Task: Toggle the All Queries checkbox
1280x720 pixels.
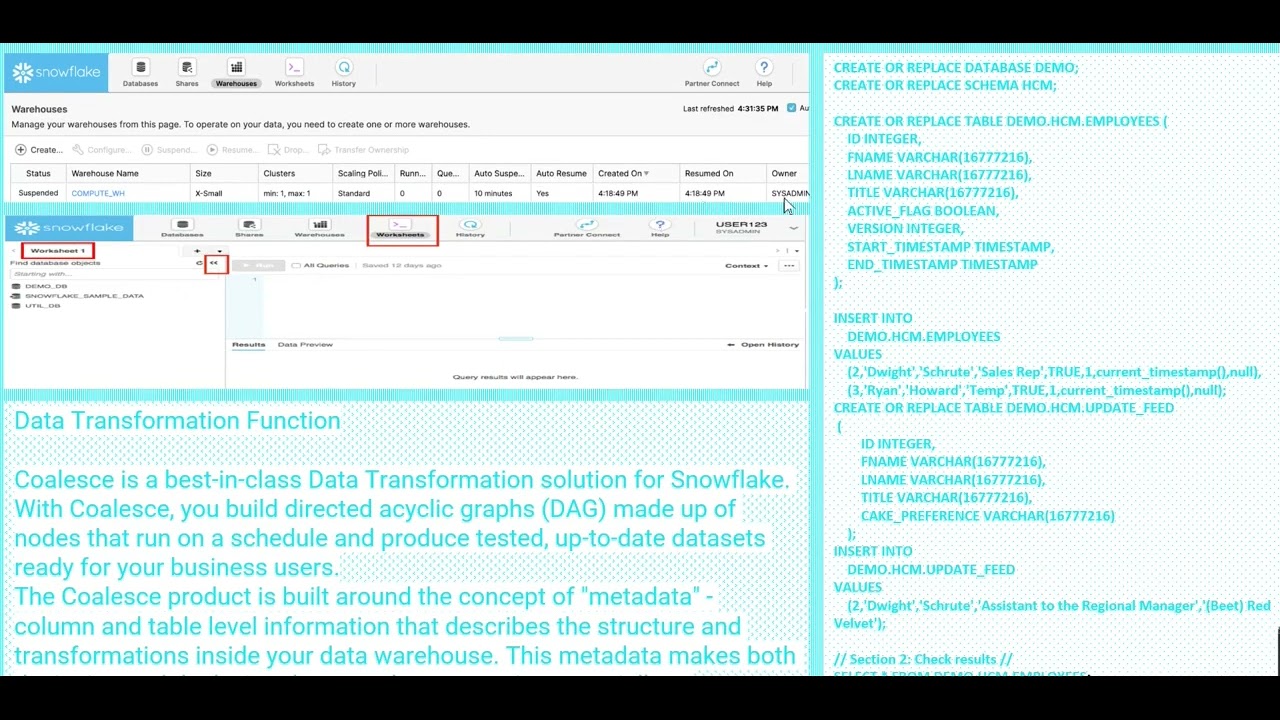Action: click(x=295, y=265)
